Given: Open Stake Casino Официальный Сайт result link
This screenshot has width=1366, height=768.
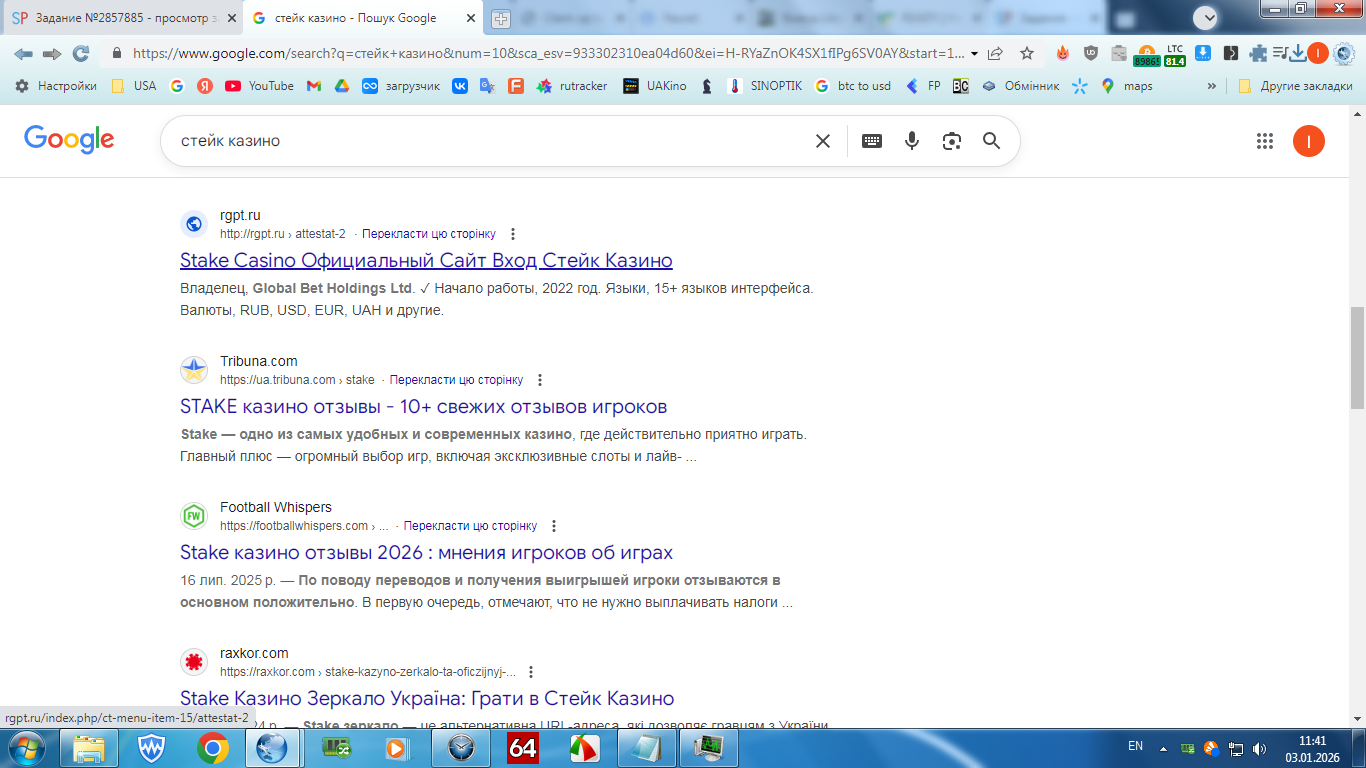Looking at the screenshot, I should tap(426, 261).
